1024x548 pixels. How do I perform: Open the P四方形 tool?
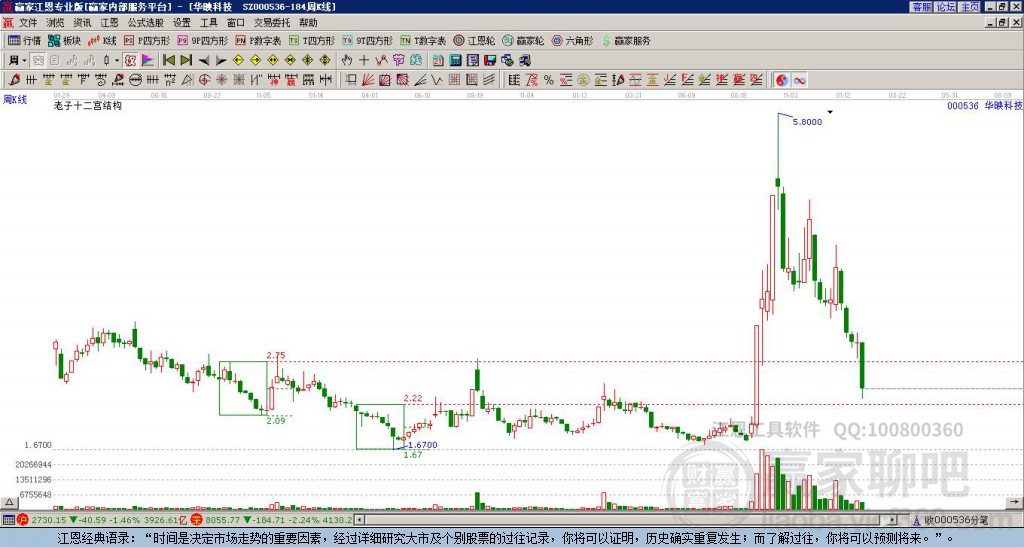point(147,40)
